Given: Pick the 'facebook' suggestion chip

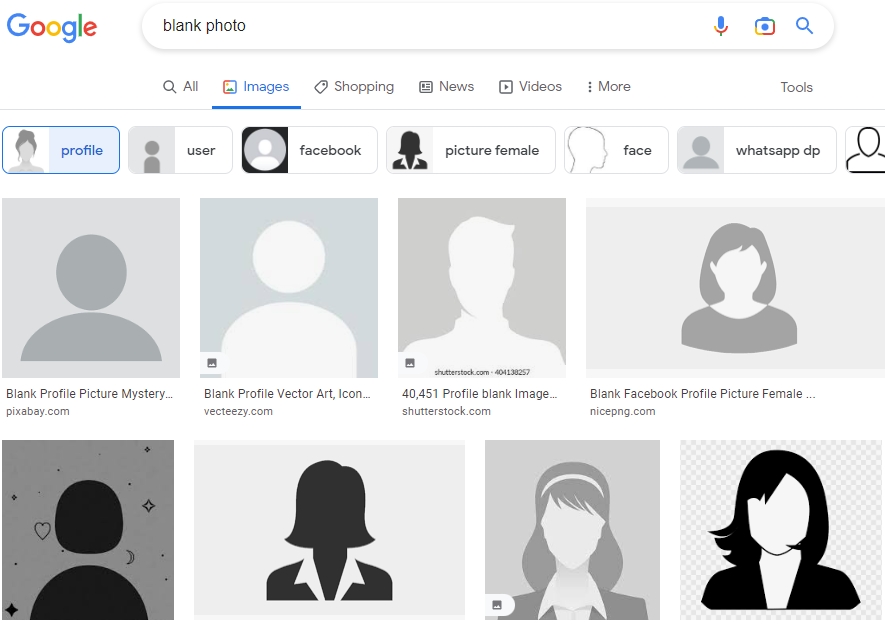Looking at the screenshot, I should tap(309, 150).
